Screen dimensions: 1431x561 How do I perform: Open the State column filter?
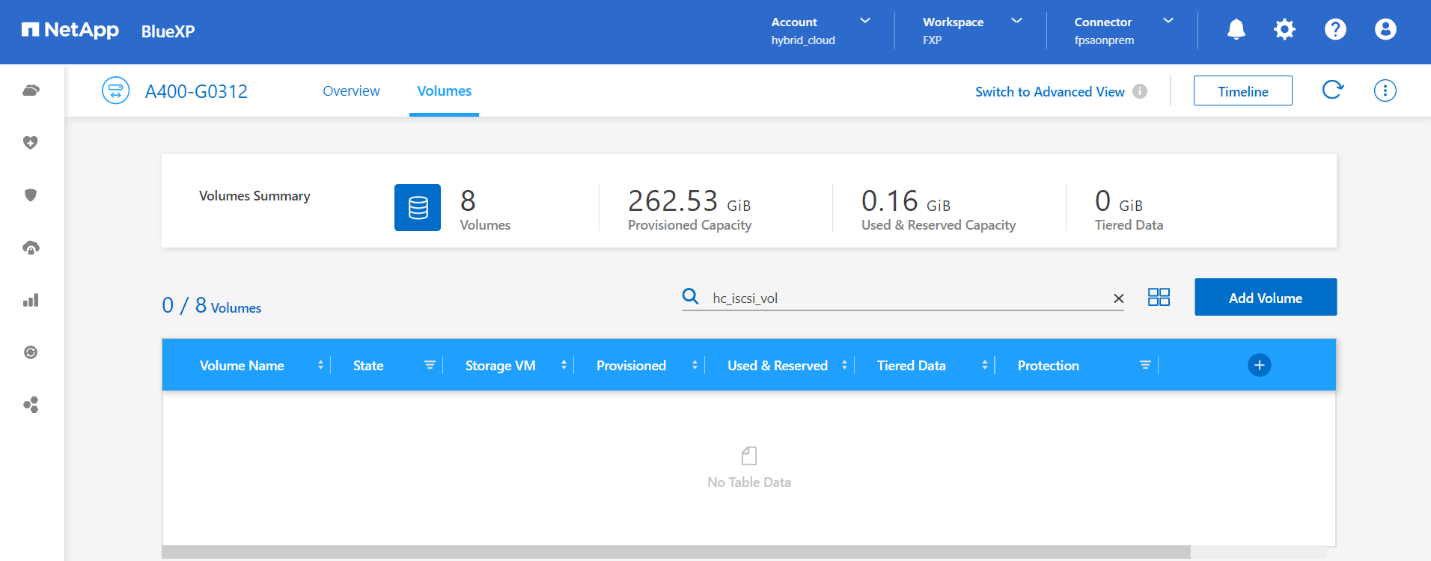click(x=430, y=366)
